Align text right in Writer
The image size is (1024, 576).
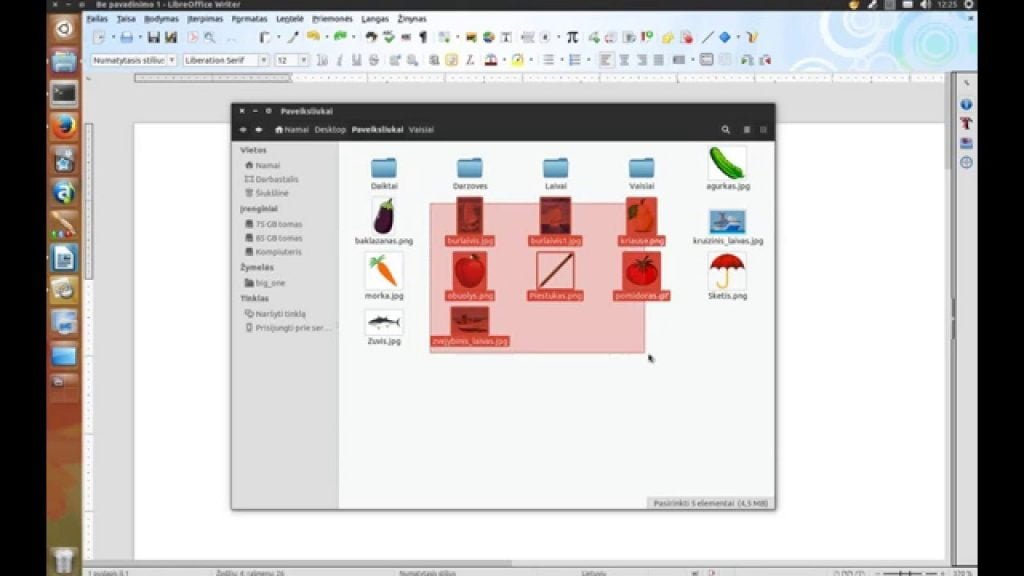tap(641, 60)
